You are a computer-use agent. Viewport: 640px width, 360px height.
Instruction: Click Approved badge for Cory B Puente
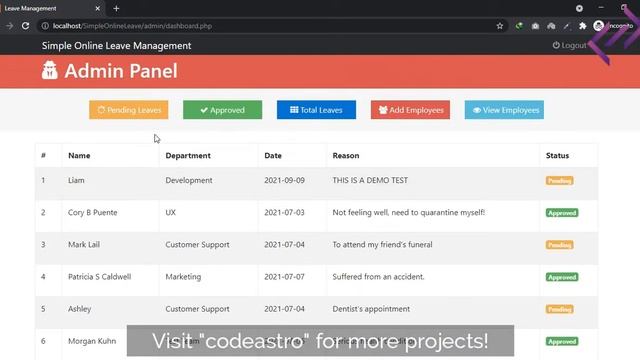562,213
